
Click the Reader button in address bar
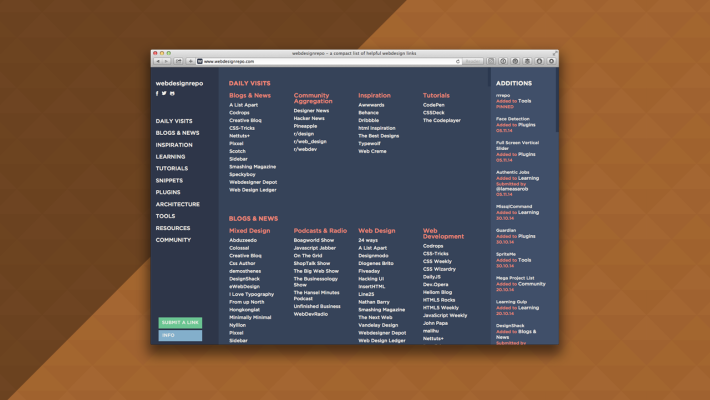coord(472,61)
